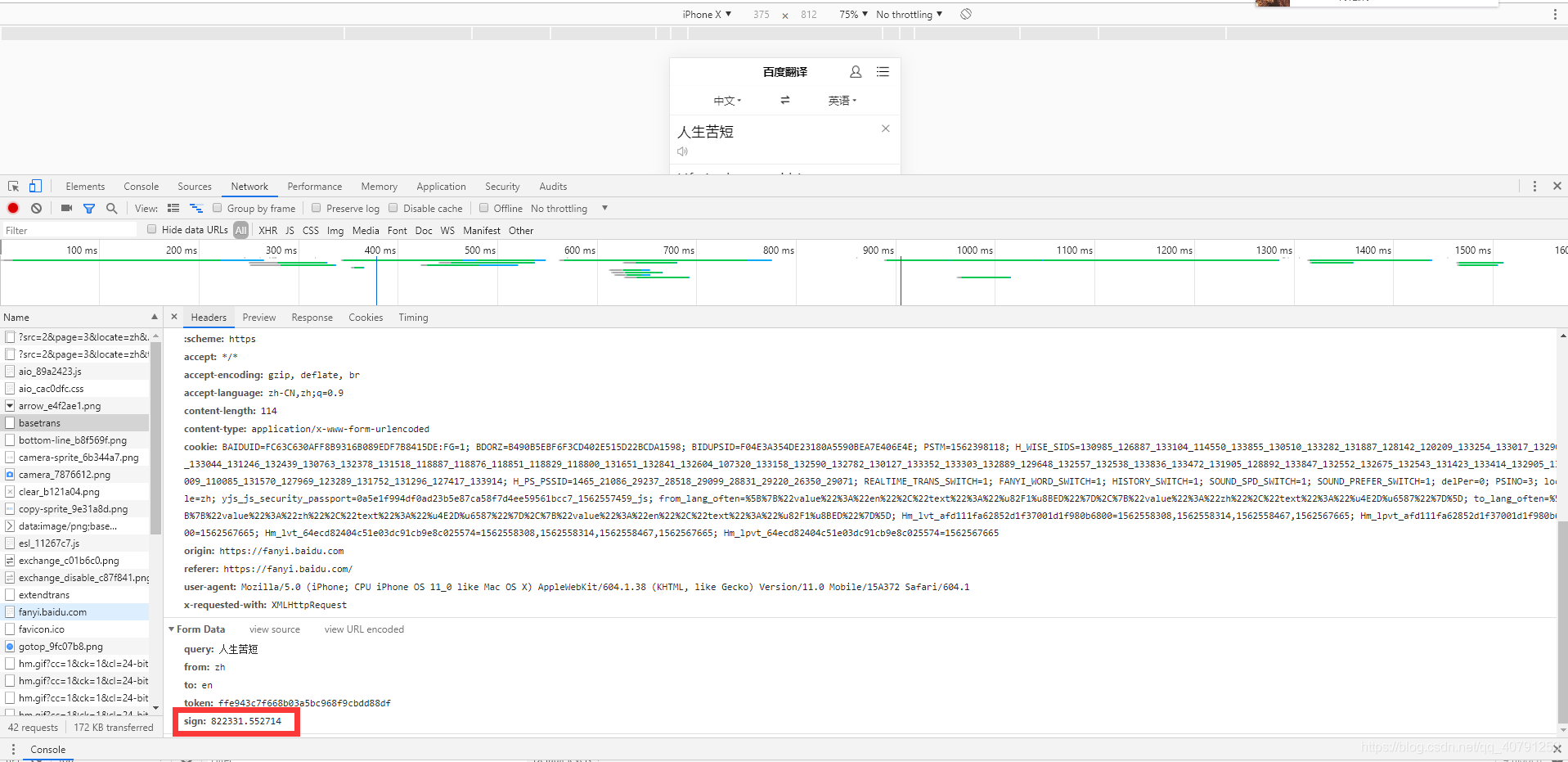Open the 中文 source language dropdown
Image resolution: width=1568 pixels, height=762 pixels.
point(727,101)
